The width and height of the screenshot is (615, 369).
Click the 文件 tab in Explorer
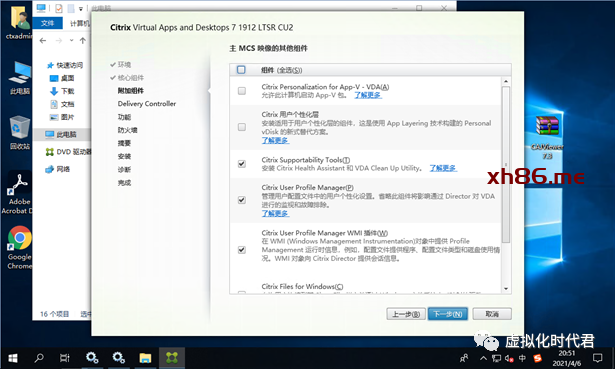[47, 23]
